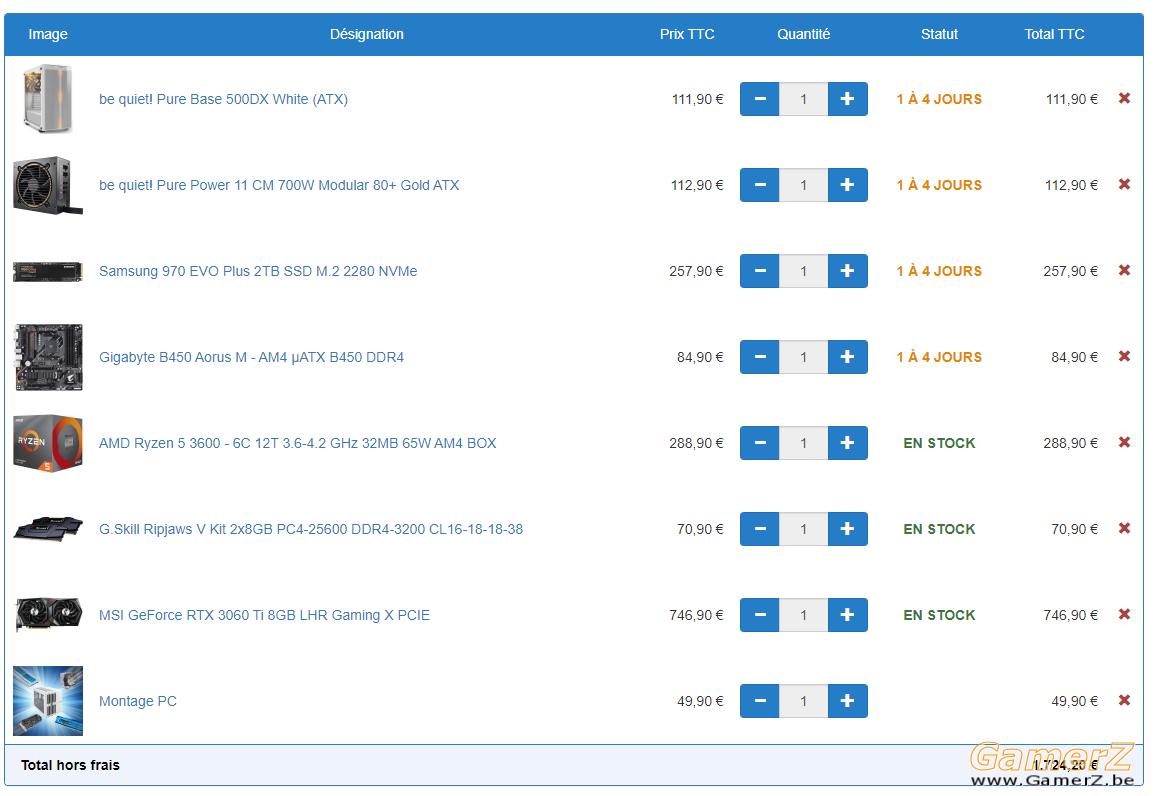Decrease G.Skill Ripjaws V quantity
The height and width of the screenshot is (796, 1155).
pyautogui.click(x=760, y=529)
